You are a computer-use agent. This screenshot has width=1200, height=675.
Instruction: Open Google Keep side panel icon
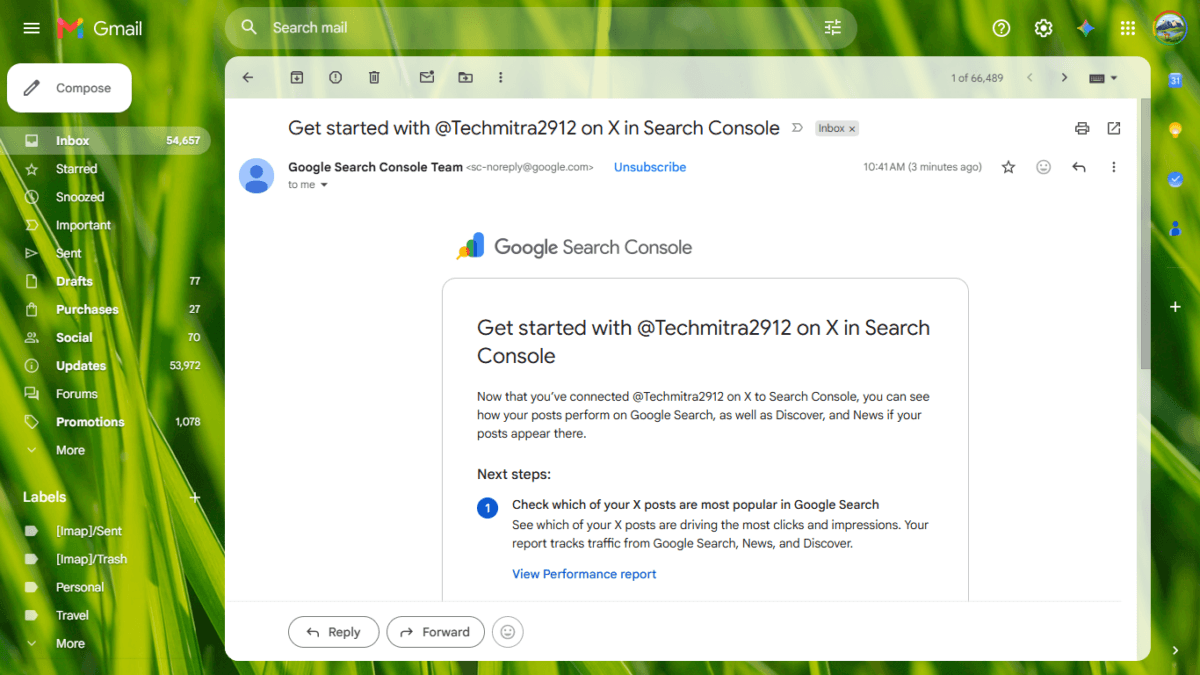click(1176, 130)
